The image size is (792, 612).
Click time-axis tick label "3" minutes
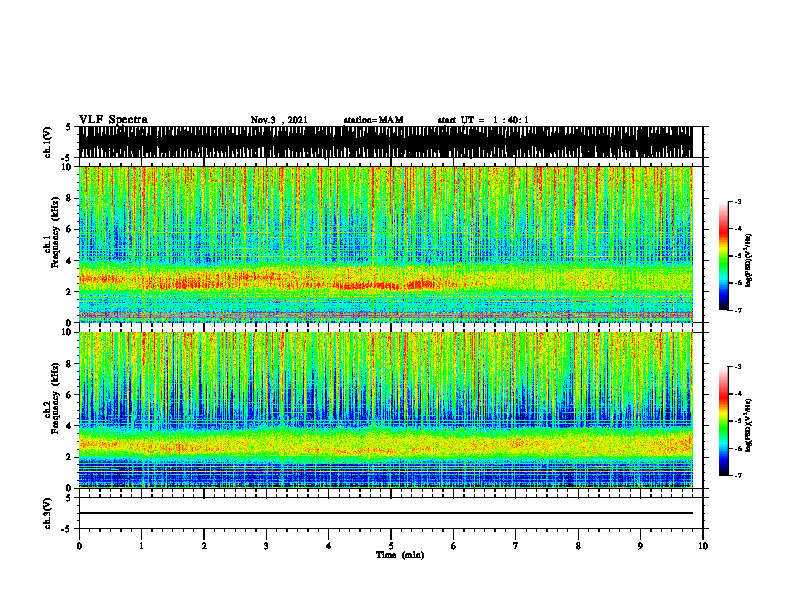point(266,546)
